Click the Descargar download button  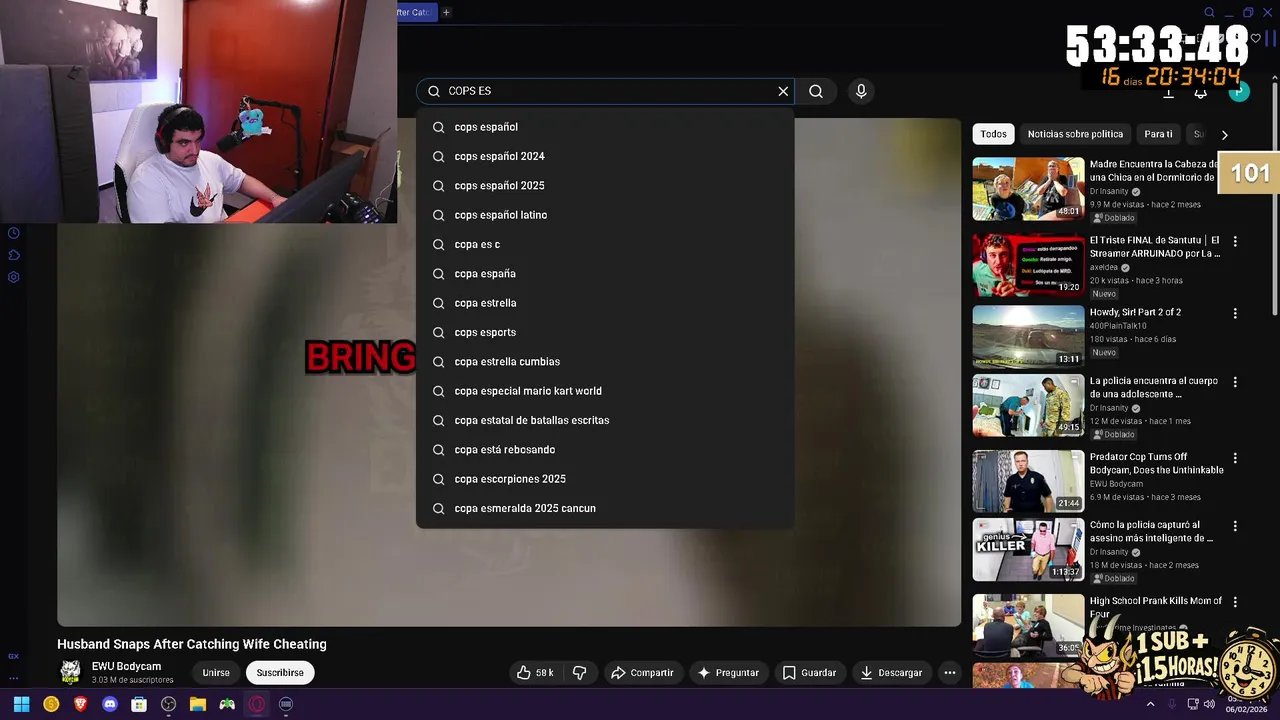coord(891,673)
